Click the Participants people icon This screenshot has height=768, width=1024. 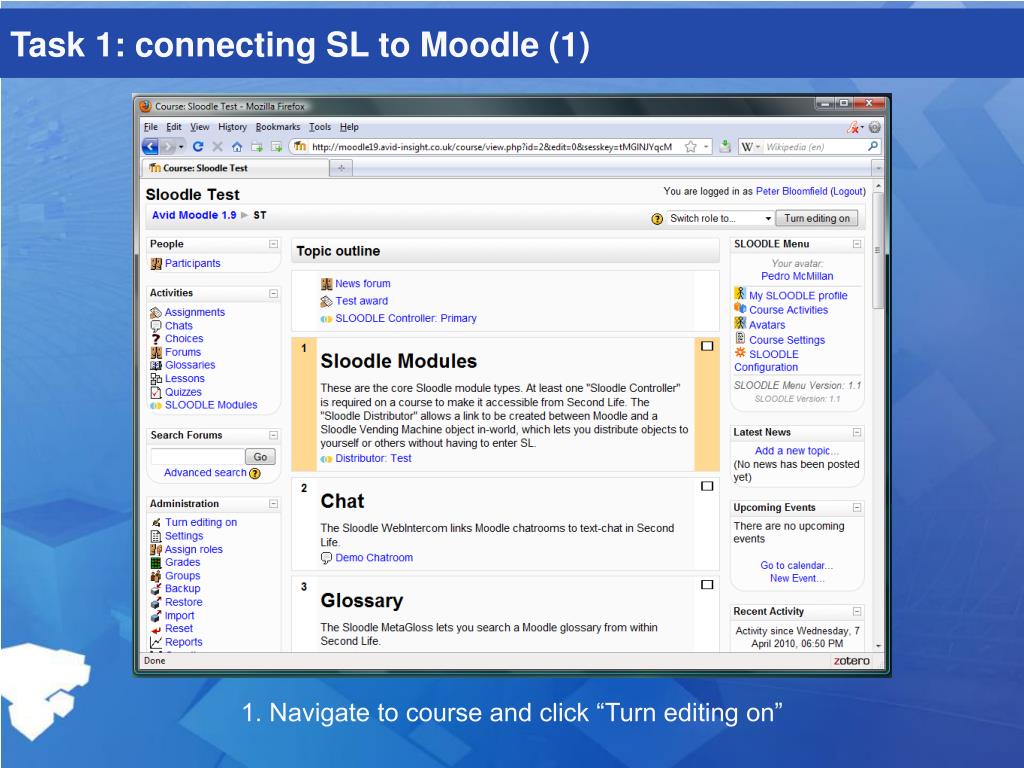156,263
